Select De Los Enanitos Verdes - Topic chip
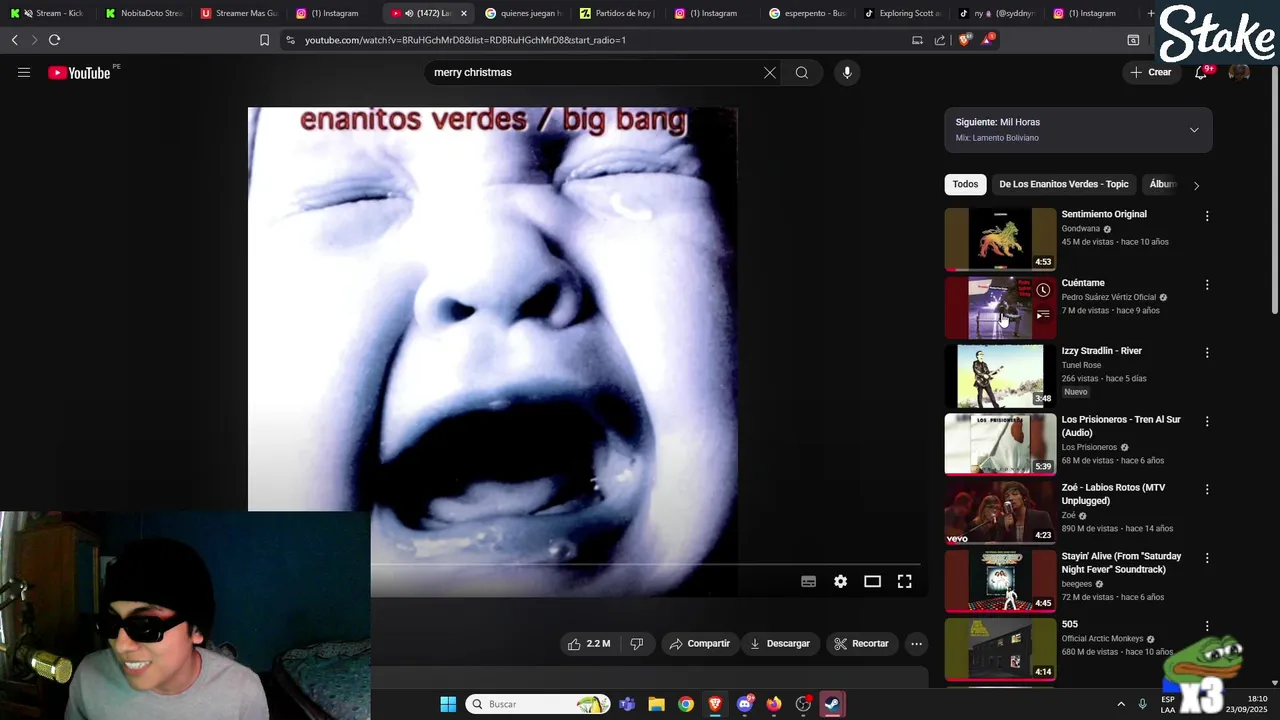The image size is (1280, 720). [x=1064, y=184]
